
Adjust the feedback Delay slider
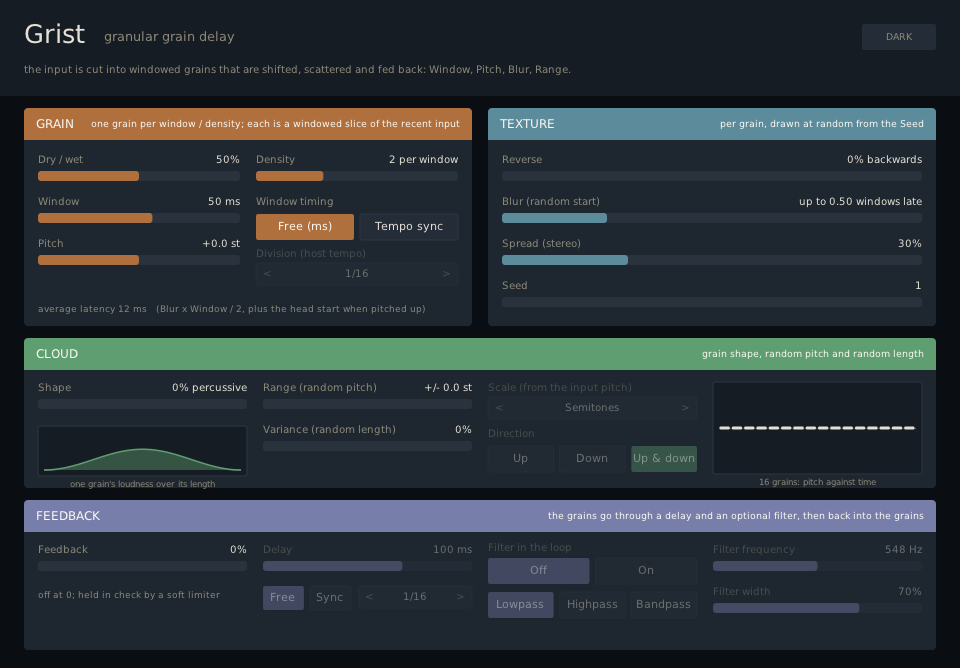(367, 566)
